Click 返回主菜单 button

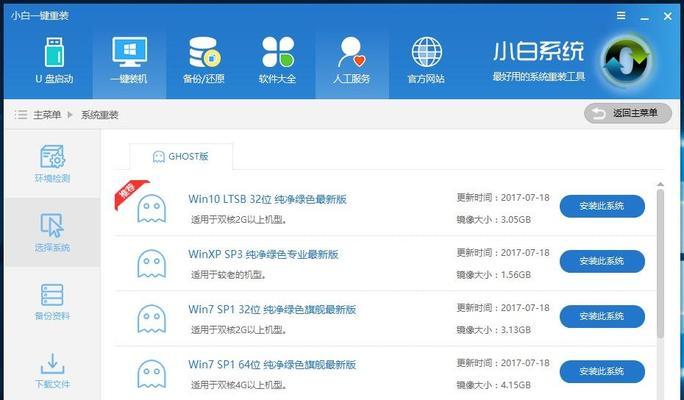[x=628, y=113]
